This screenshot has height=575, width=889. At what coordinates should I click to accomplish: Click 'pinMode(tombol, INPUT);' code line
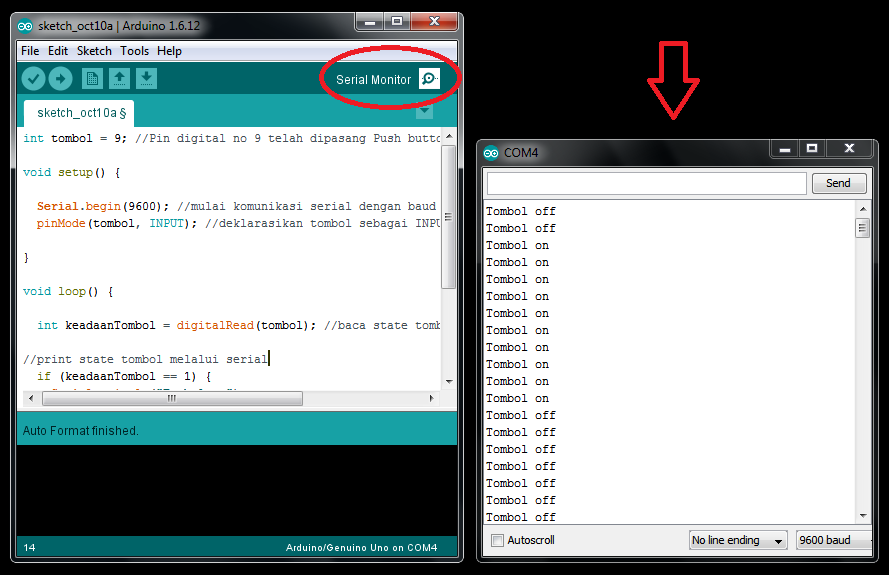pos(116,223)
